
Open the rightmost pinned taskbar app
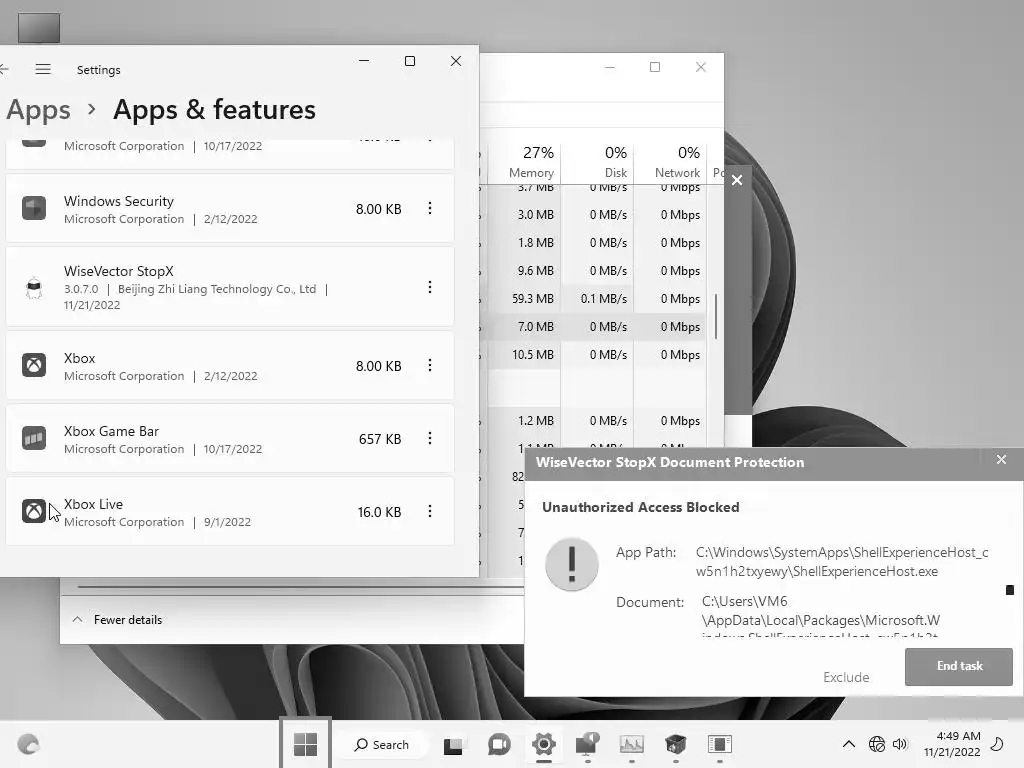pyautogui.click(x=720, y=744)
